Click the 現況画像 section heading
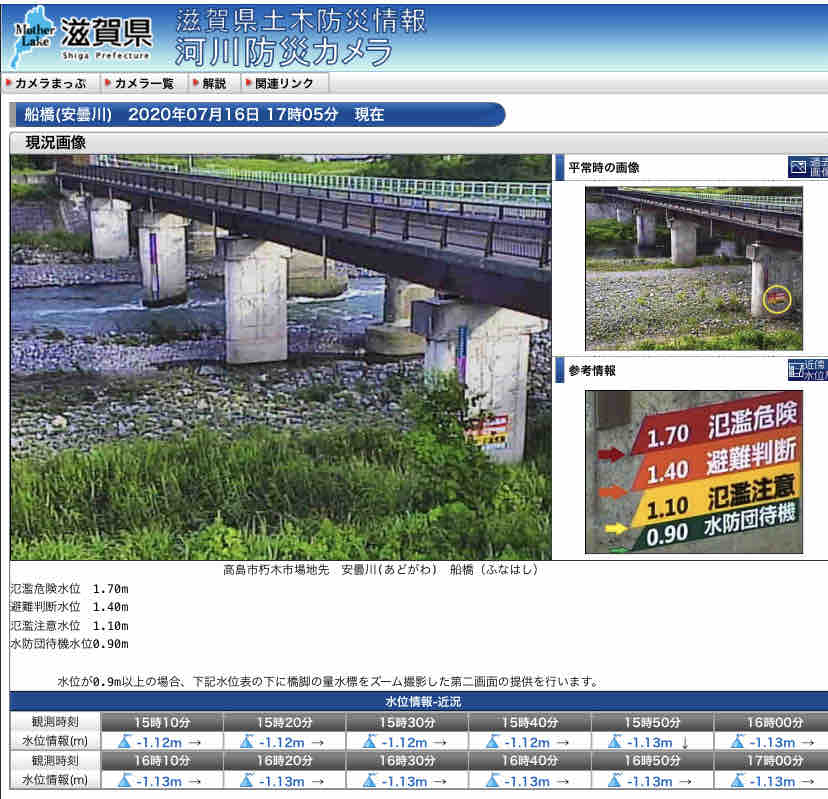This screenshot has height=799, width=828. (55, 143)
